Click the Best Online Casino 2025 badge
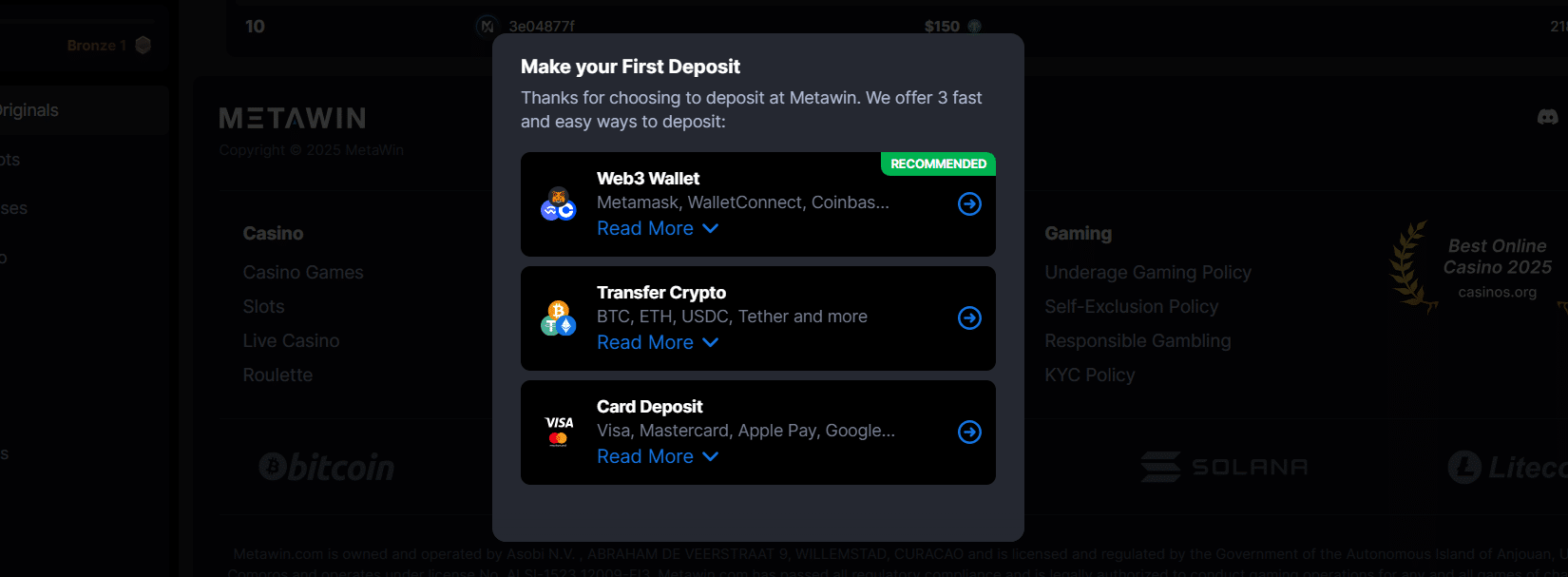Viewport: 1568px width, 577px height. click(1482, 266)
